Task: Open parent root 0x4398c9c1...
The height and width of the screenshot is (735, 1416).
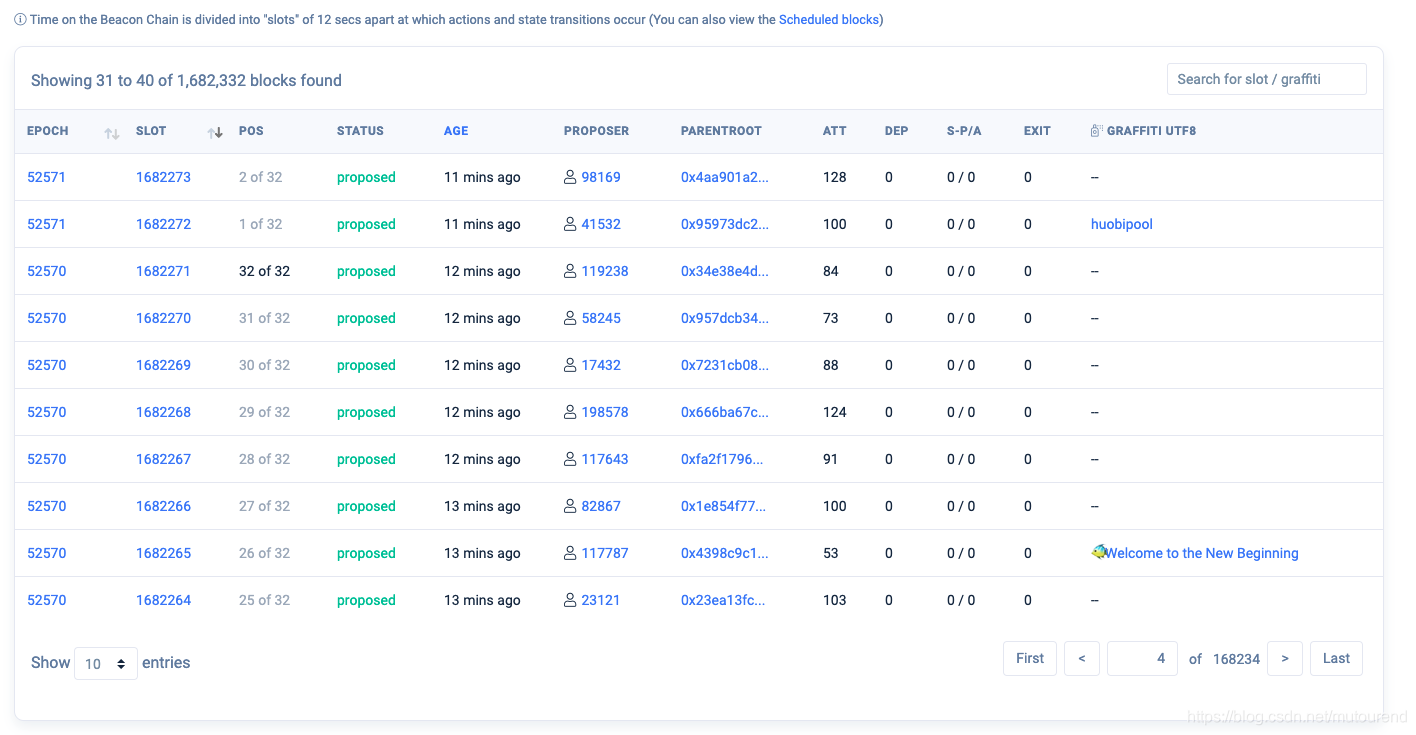Action: [x=725, y=553]
